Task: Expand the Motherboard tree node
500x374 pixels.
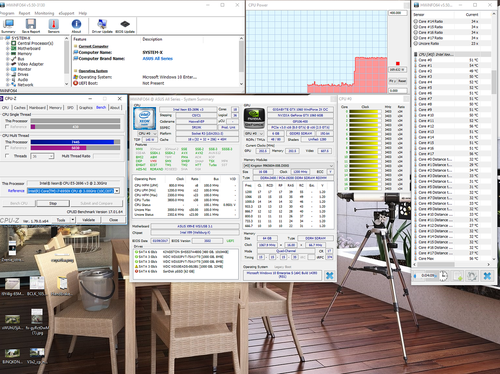Action: [x=7, y=48]
